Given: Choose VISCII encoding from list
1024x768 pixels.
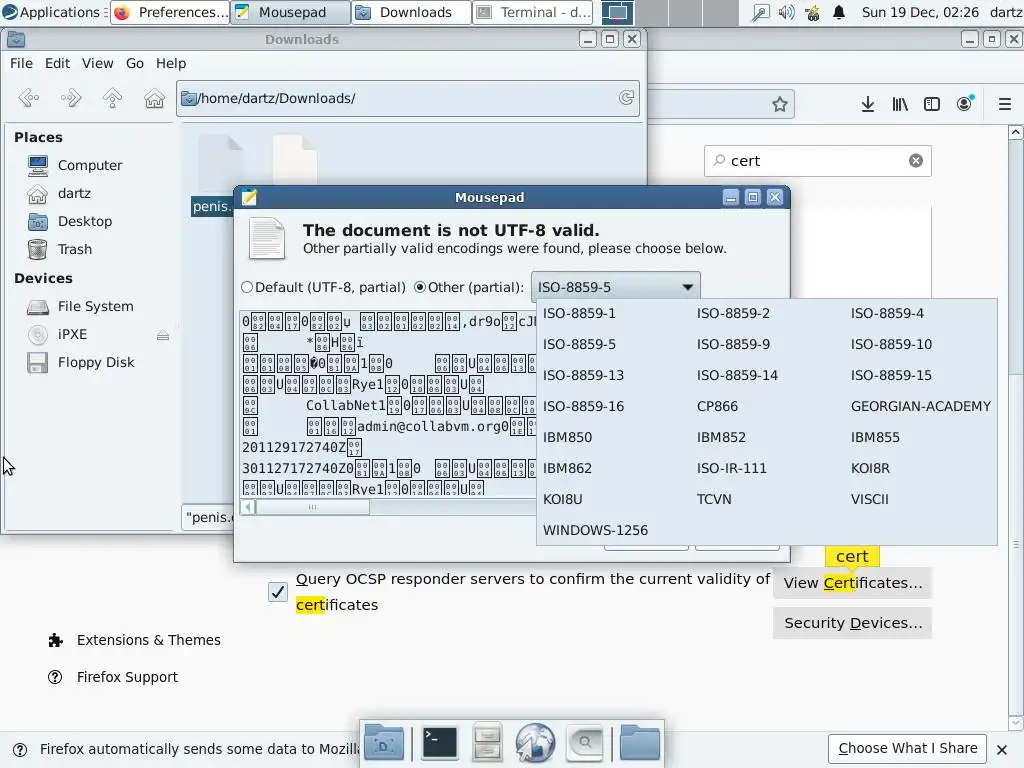Looking at the screenshot, I should point(869,500).
